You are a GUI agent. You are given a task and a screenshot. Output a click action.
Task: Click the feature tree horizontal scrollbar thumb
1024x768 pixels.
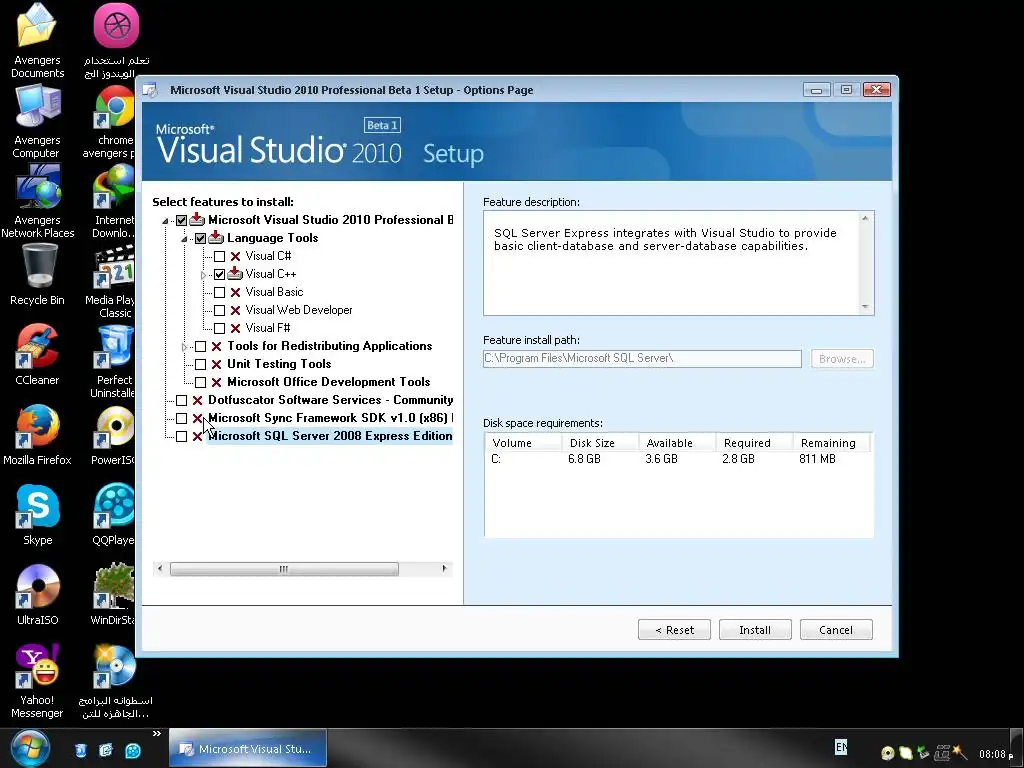click(x=284, y=569)
